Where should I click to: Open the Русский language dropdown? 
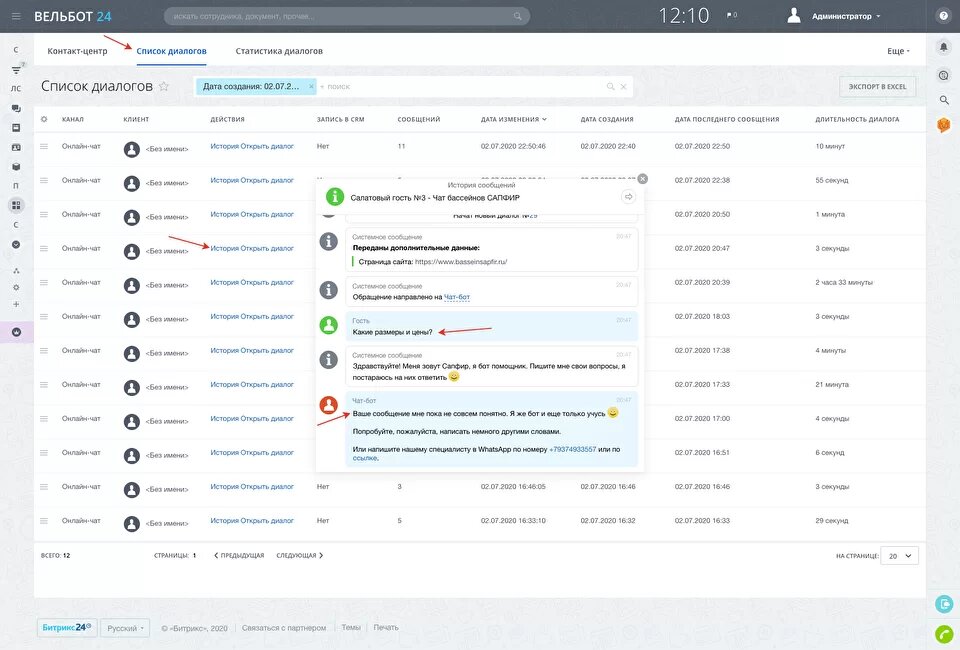pyautogui.click(x=125, y=628)
